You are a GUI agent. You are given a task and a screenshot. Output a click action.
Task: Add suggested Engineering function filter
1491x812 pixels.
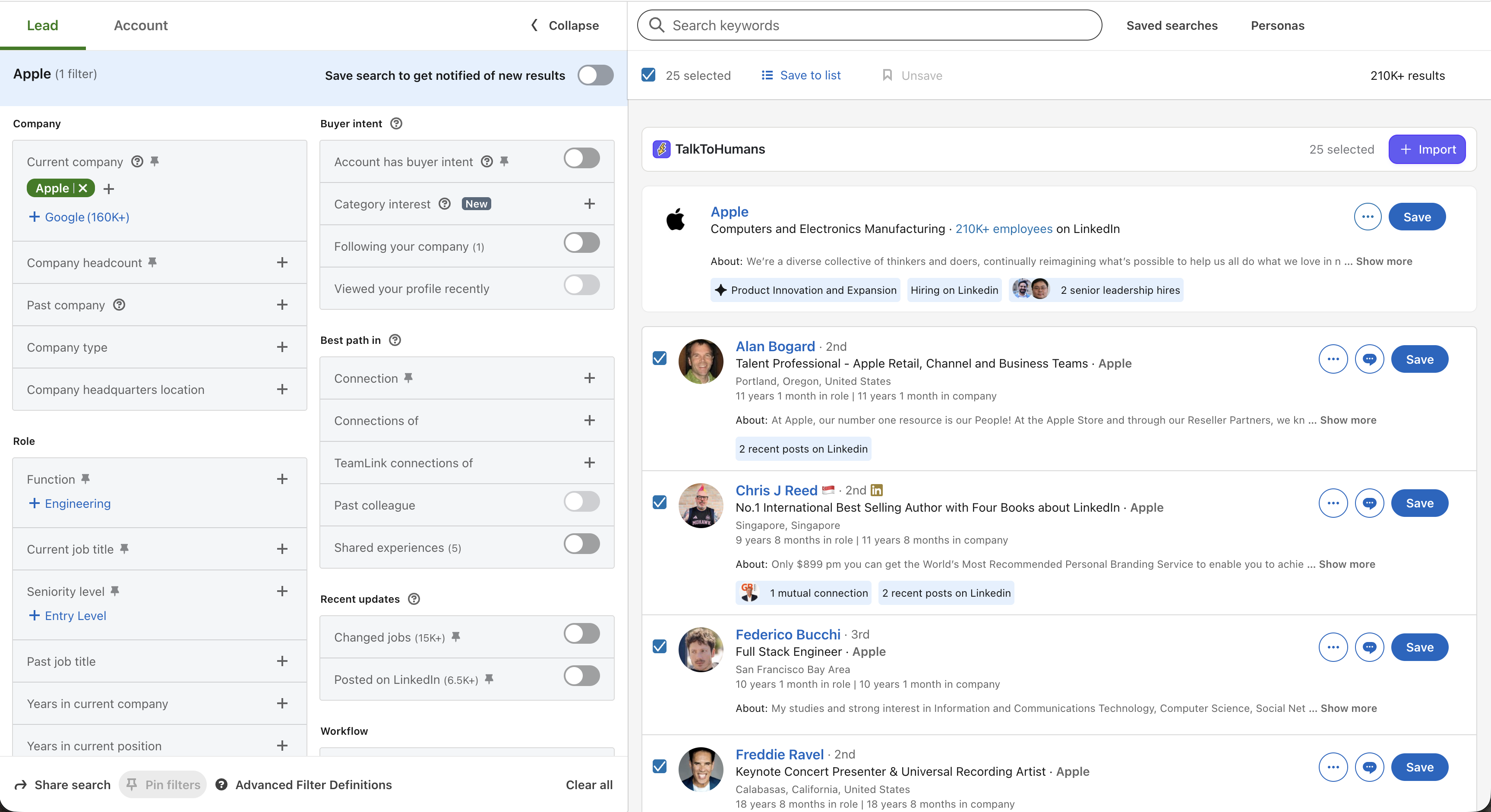tap(69, 504)
